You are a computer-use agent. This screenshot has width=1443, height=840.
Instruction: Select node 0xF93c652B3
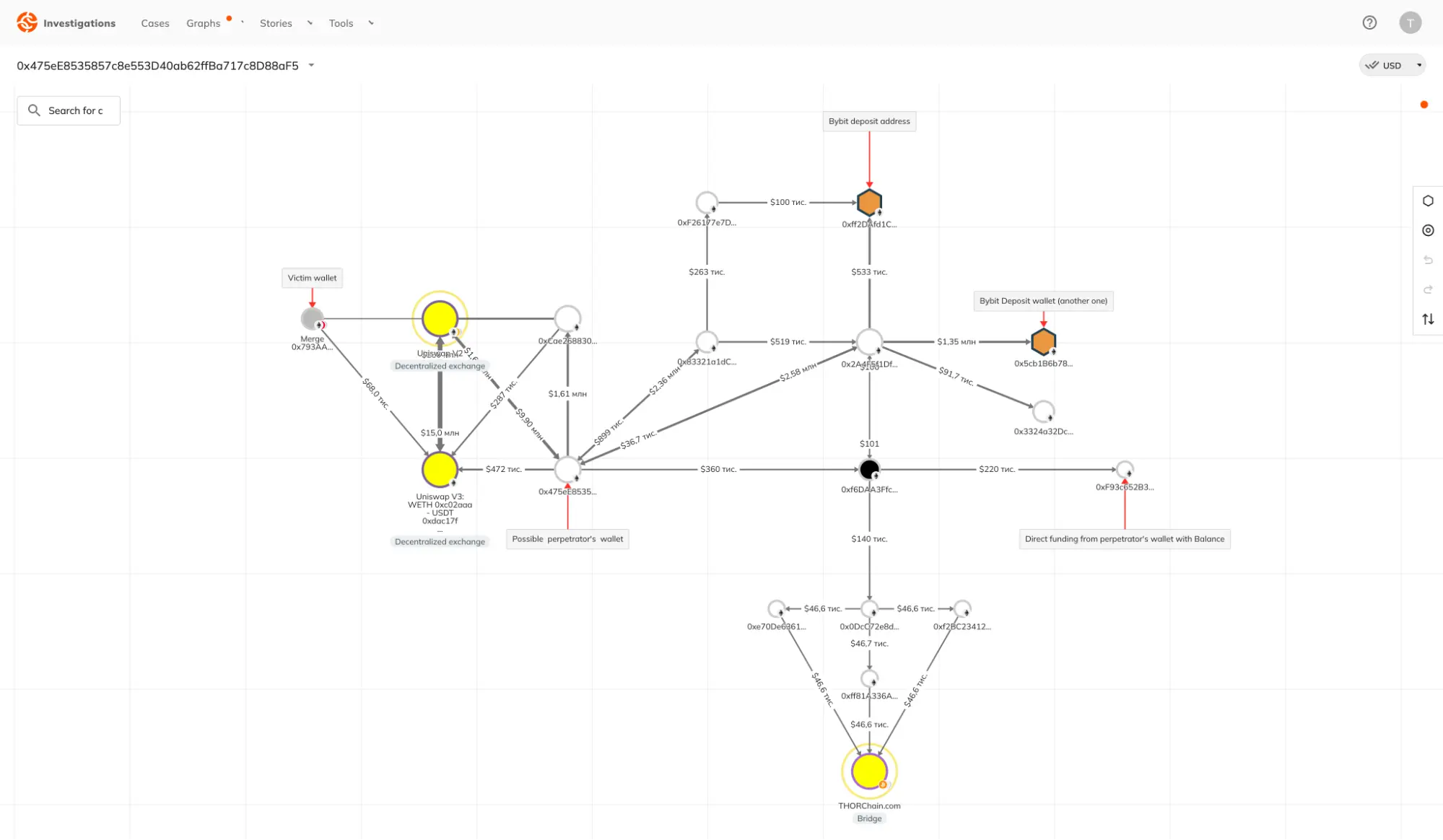[1125, 469]
